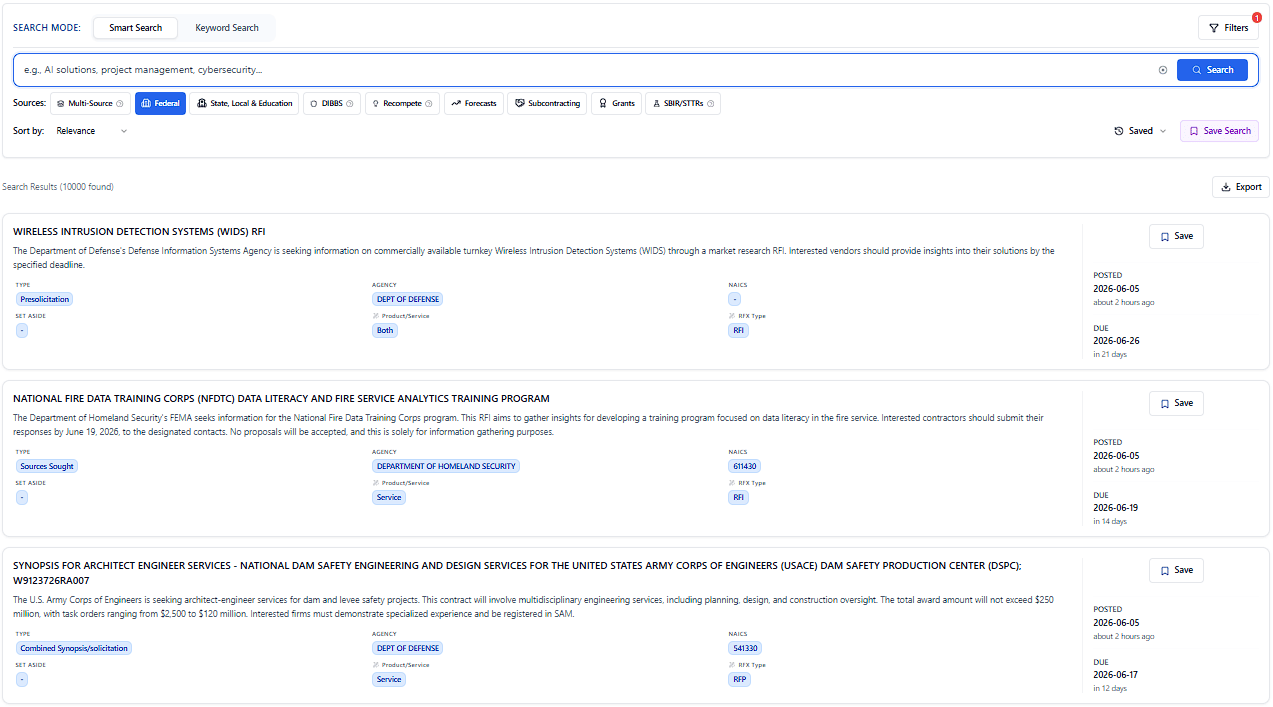
Task: Switch to Keyword Search mode
Action: tap(227, 28)
